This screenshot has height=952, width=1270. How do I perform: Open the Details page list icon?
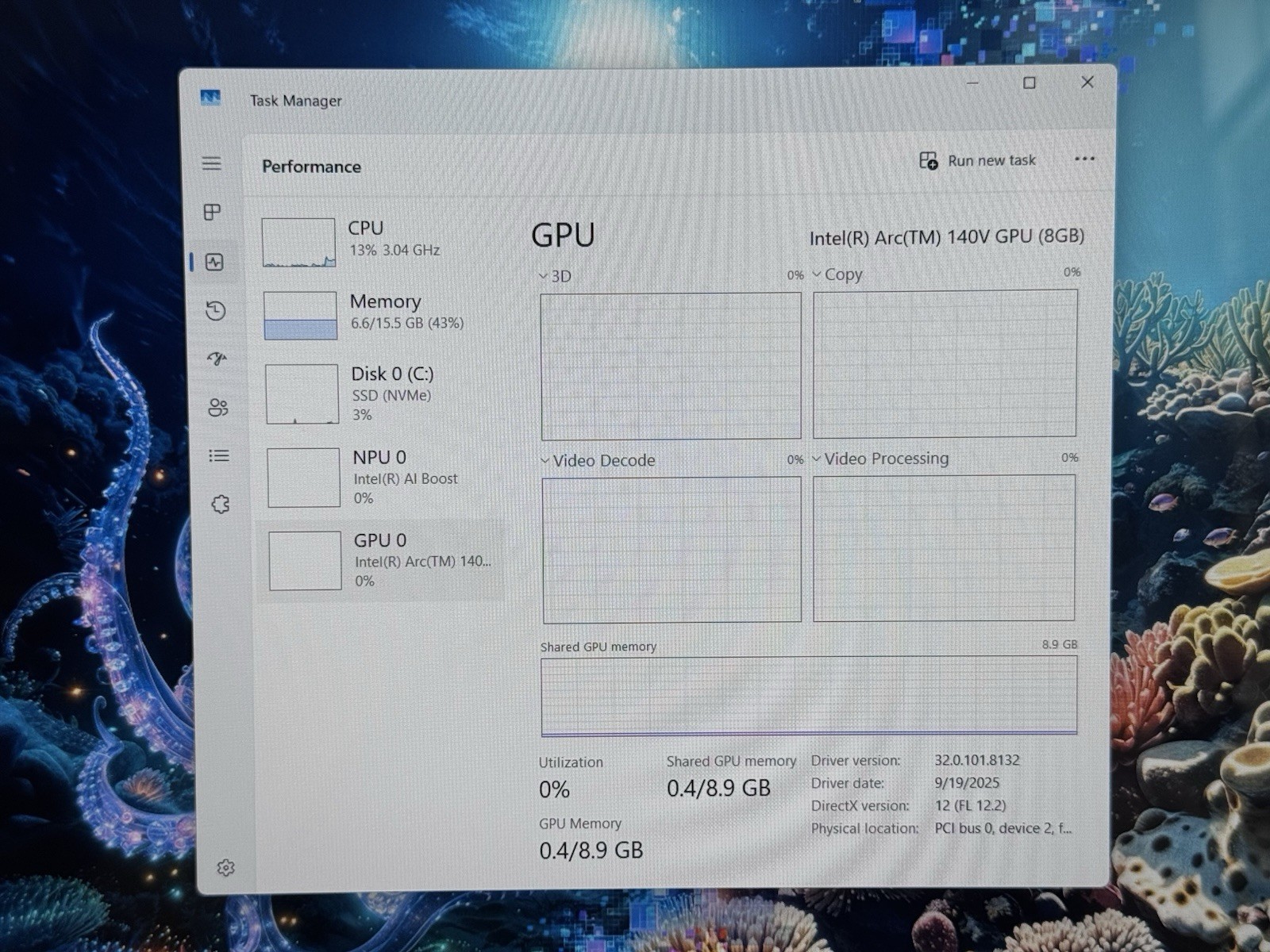[x=219, y=456]
